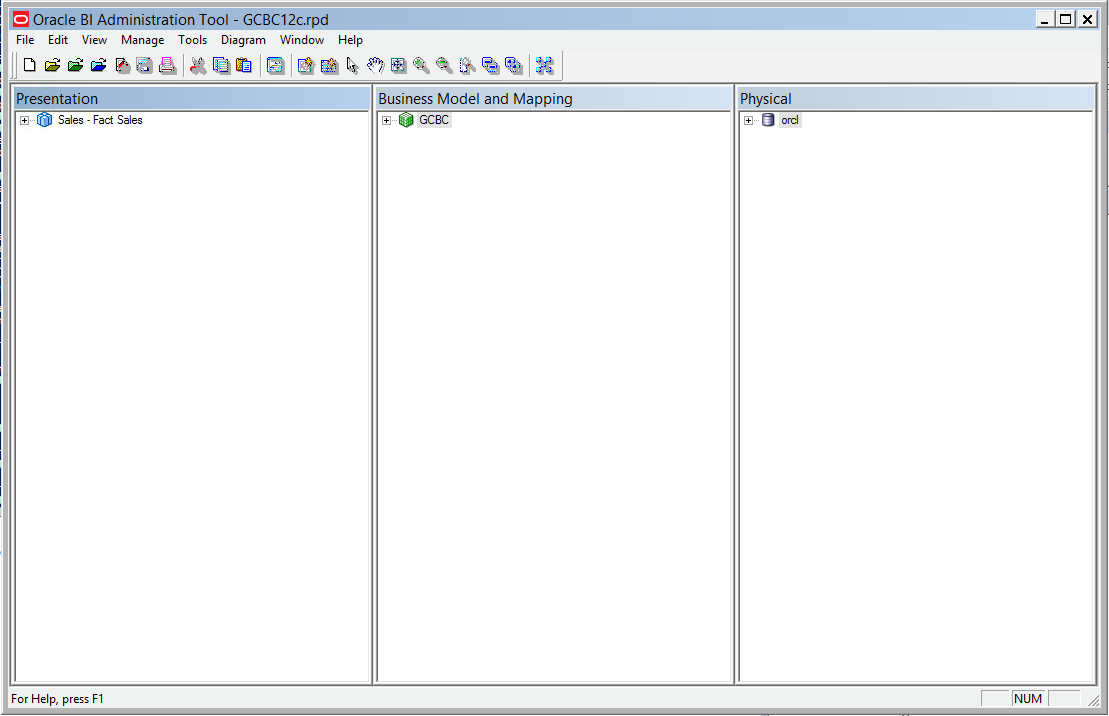Screen dimensions: 1109x716
Task: Click the yellow open folder toolbar icon
Action: (x=52, y=66)
